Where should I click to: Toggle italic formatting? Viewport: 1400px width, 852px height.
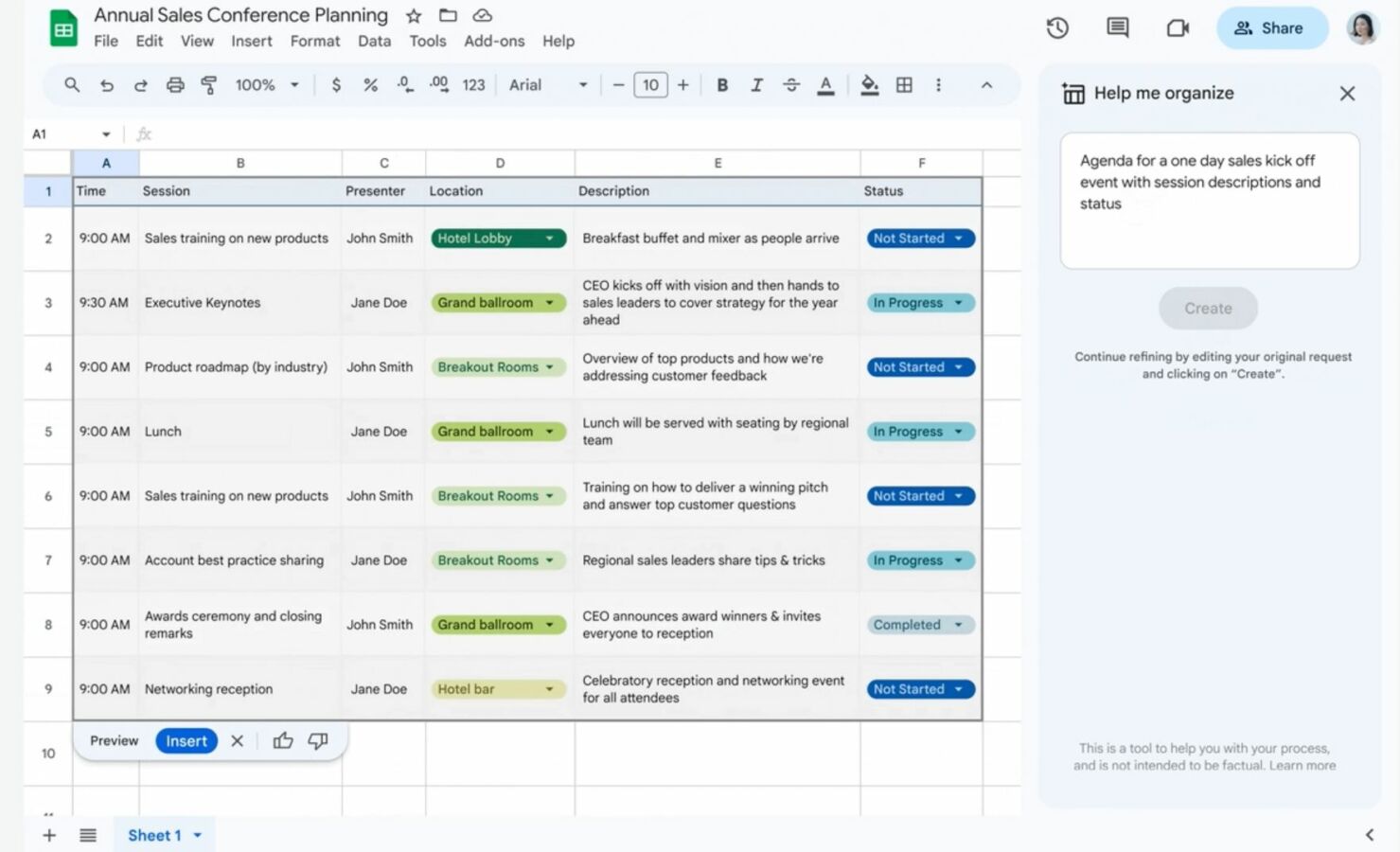[x=756, y=85]
